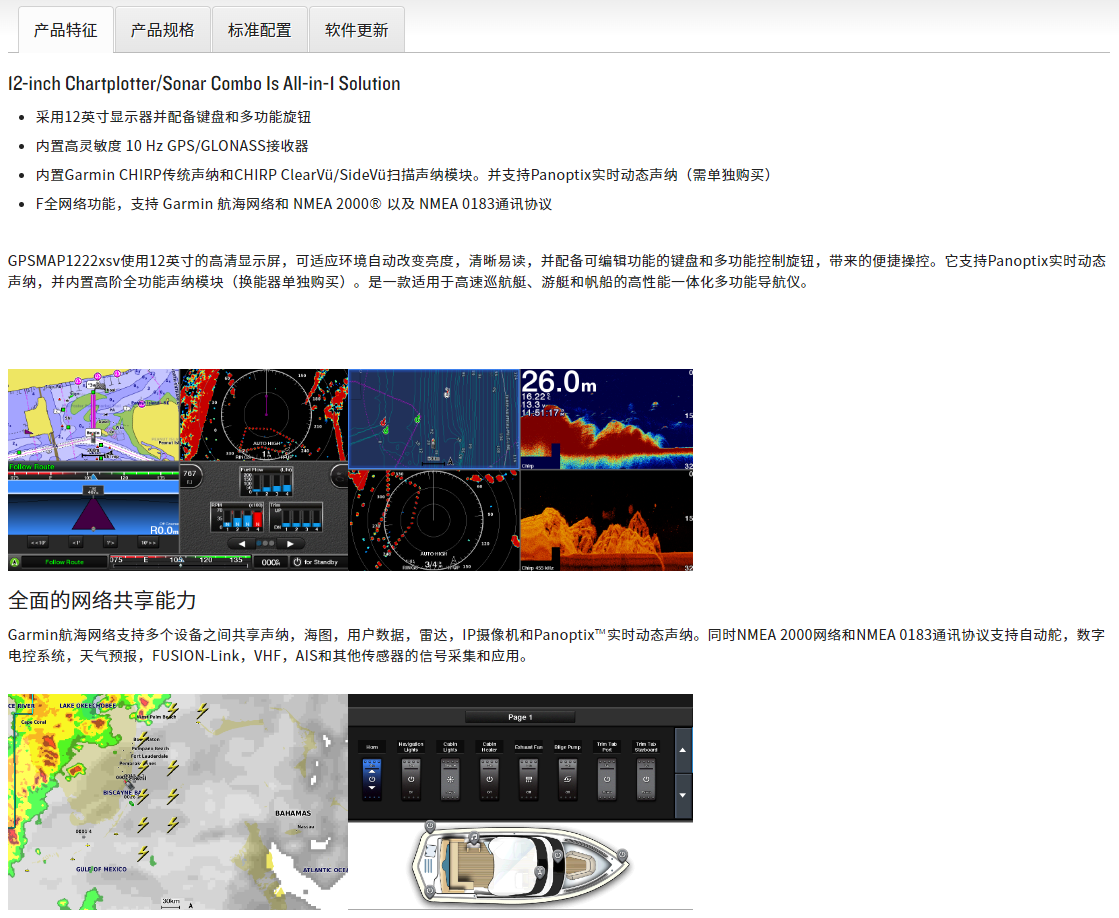Image resolution: width=1119 pixels, height=918 pixels.
Task: Toggle the Horn switch
Action: [x=372, y=778]
